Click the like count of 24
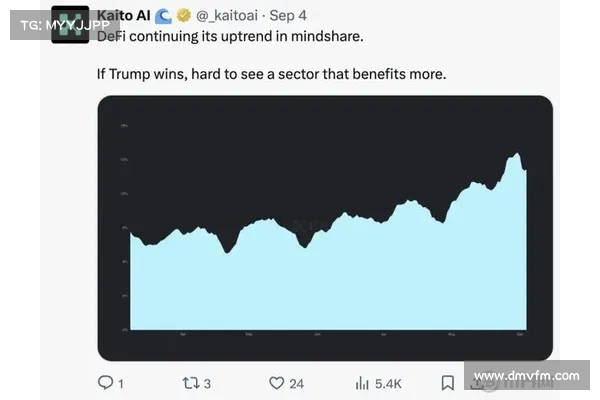 click(x=297, y=383)
